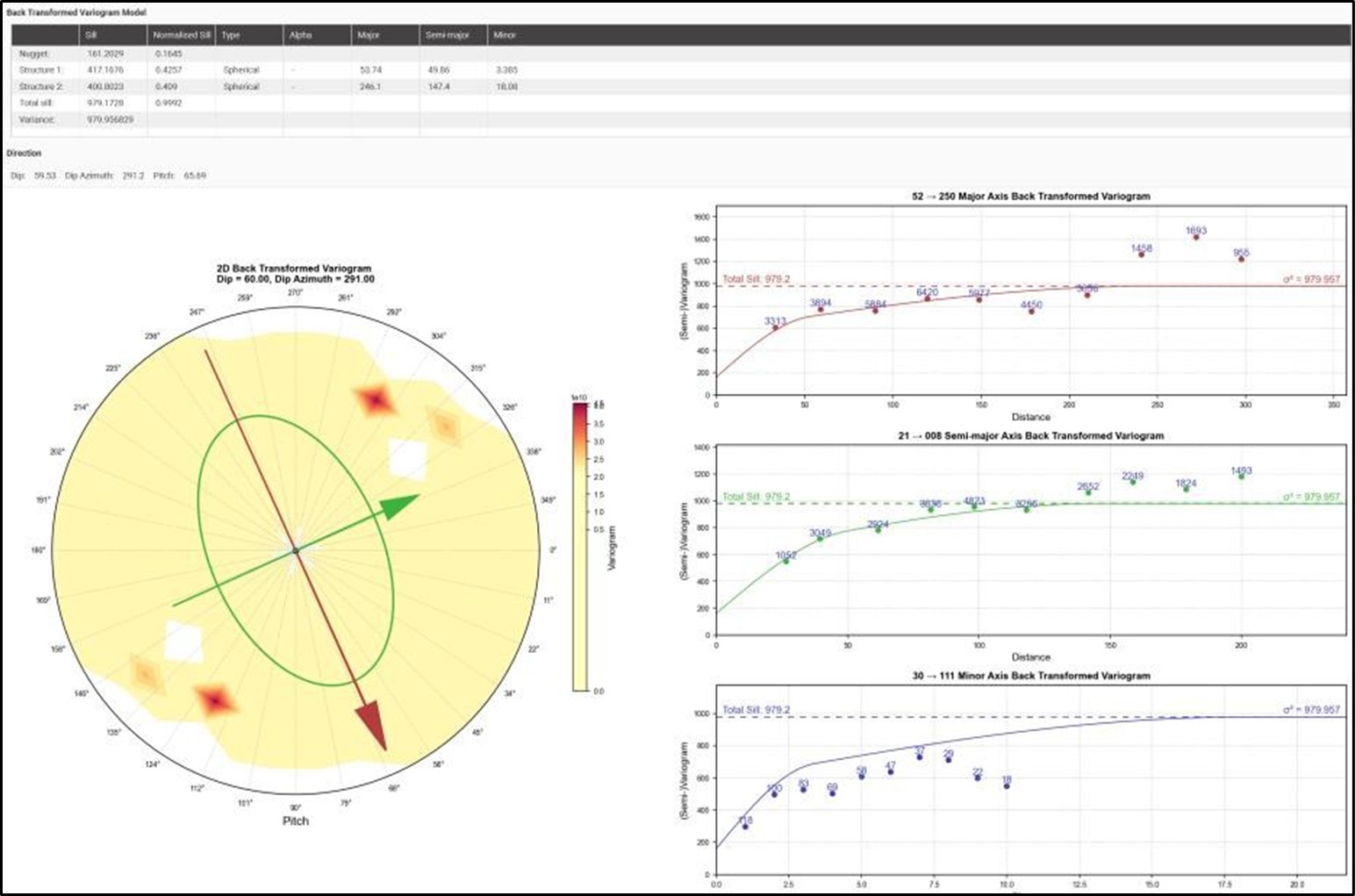Select data point labeled 118 in Minor plot
Image resolution: width=1355 pixels, height=896 pixels.
pos(745,827)
